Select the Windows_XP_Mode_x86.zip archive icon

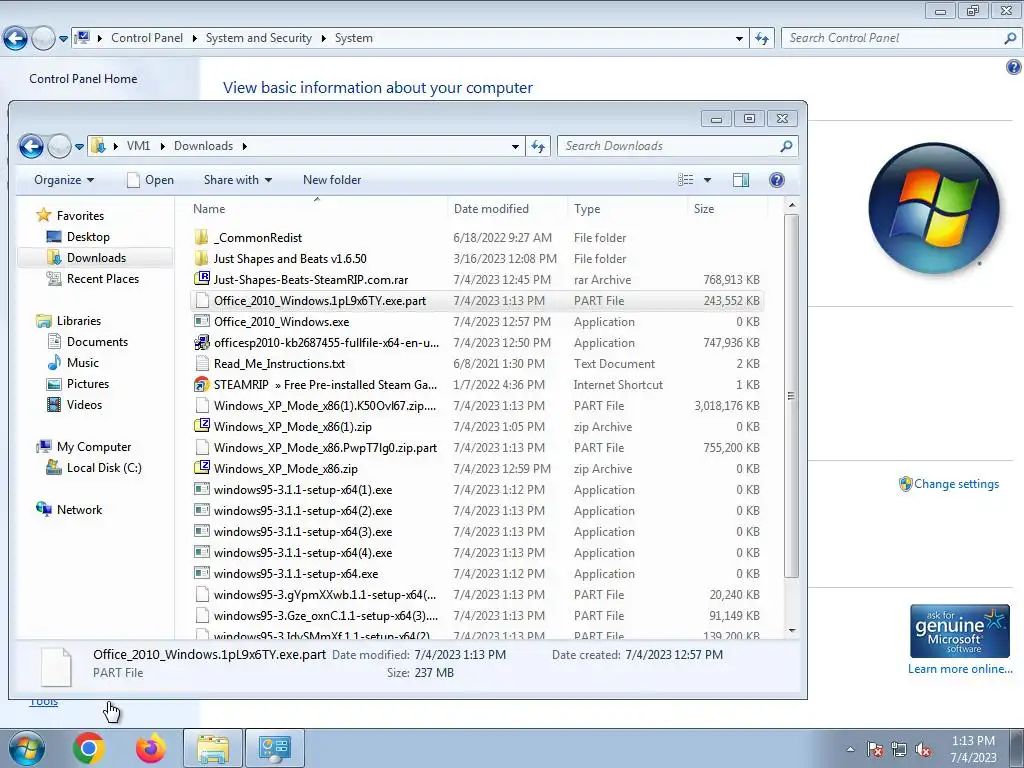point(202,468)
